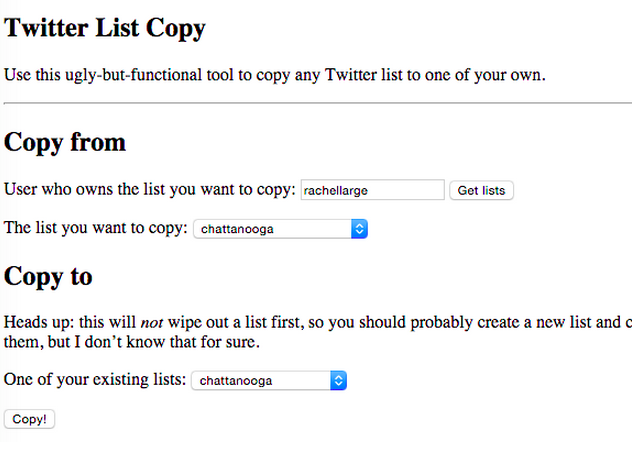
Task: Open the 'The list you want to copy' dropdown
Action: click(x=272, y=229)
